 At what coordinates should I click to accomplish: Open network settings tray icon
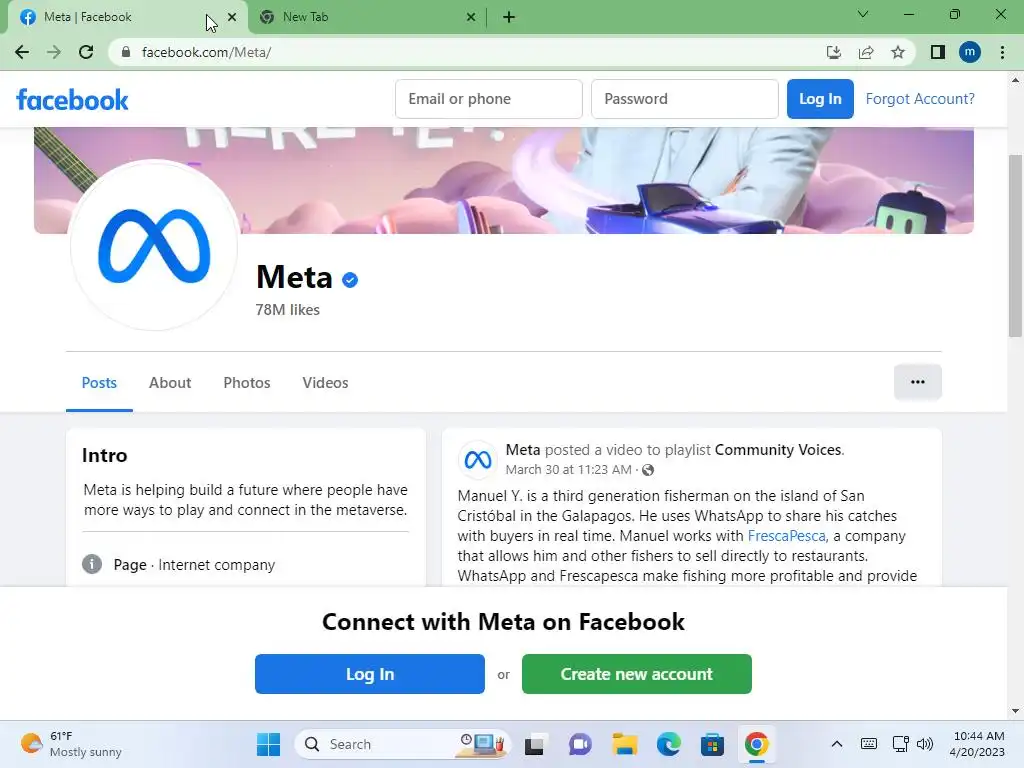[x=901, y=744]
